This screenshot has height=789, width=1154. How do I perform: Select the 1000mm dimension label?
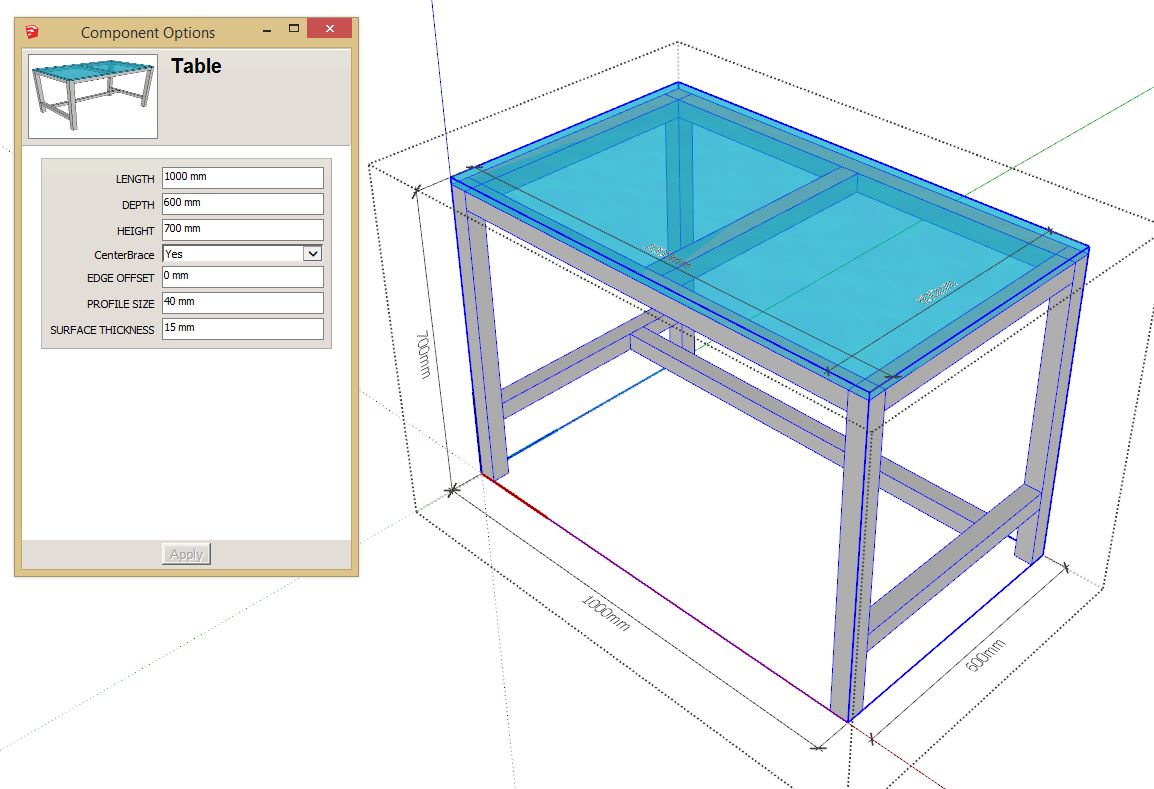(x=606, y=613)
